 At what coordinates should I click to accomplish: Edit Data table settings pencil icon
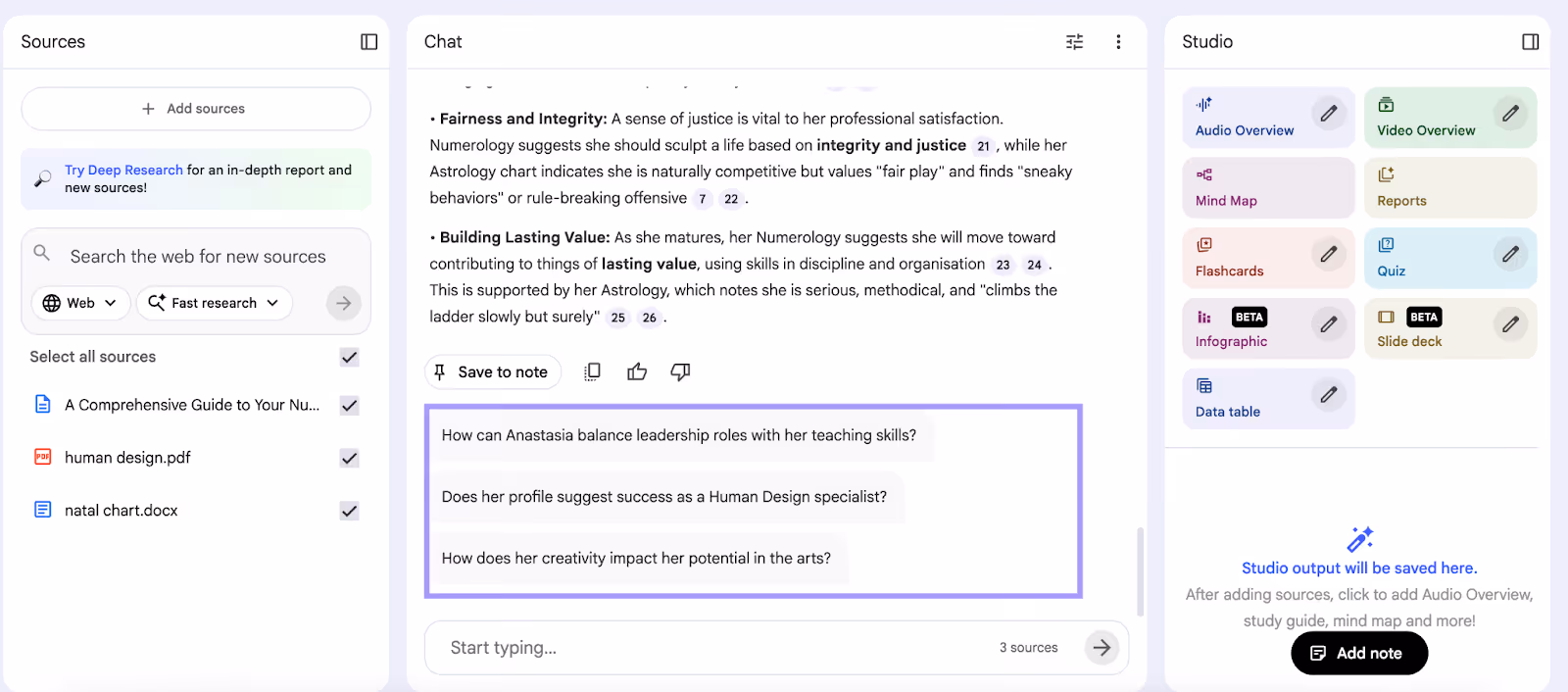click(1328, 395)
